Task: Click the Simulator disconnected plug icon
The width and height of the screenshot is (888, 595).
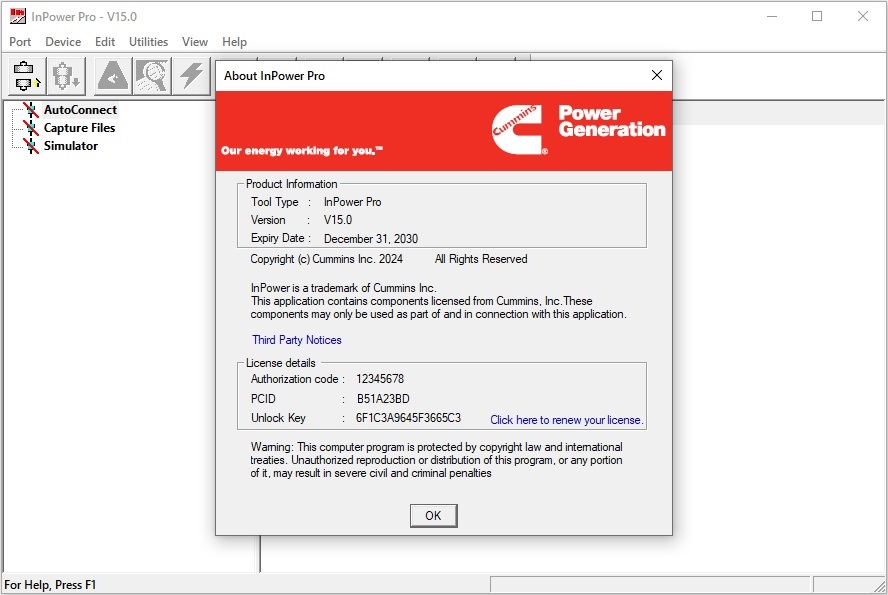Action: click(x=31, y=146)
